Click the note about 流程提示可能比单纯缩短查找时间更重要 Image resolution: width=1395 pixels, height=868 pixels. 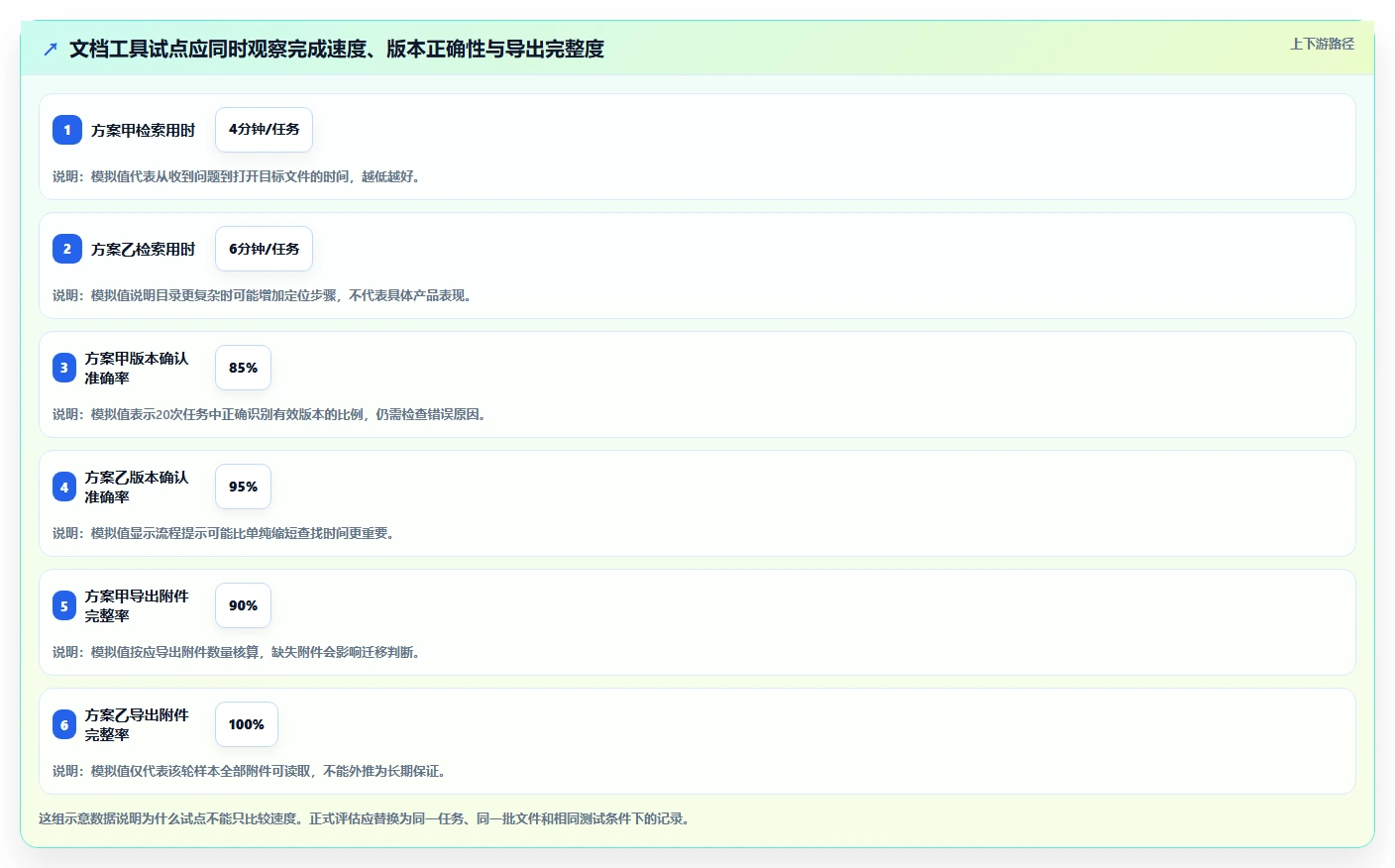click(x=226, y=533)
